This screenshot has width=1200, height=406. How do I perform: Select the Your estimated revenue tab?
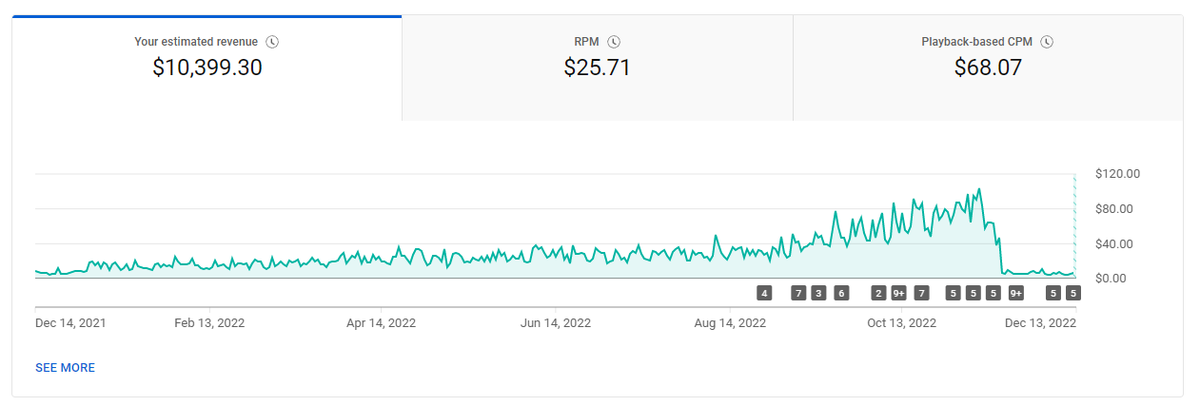[x=207, y=68]
